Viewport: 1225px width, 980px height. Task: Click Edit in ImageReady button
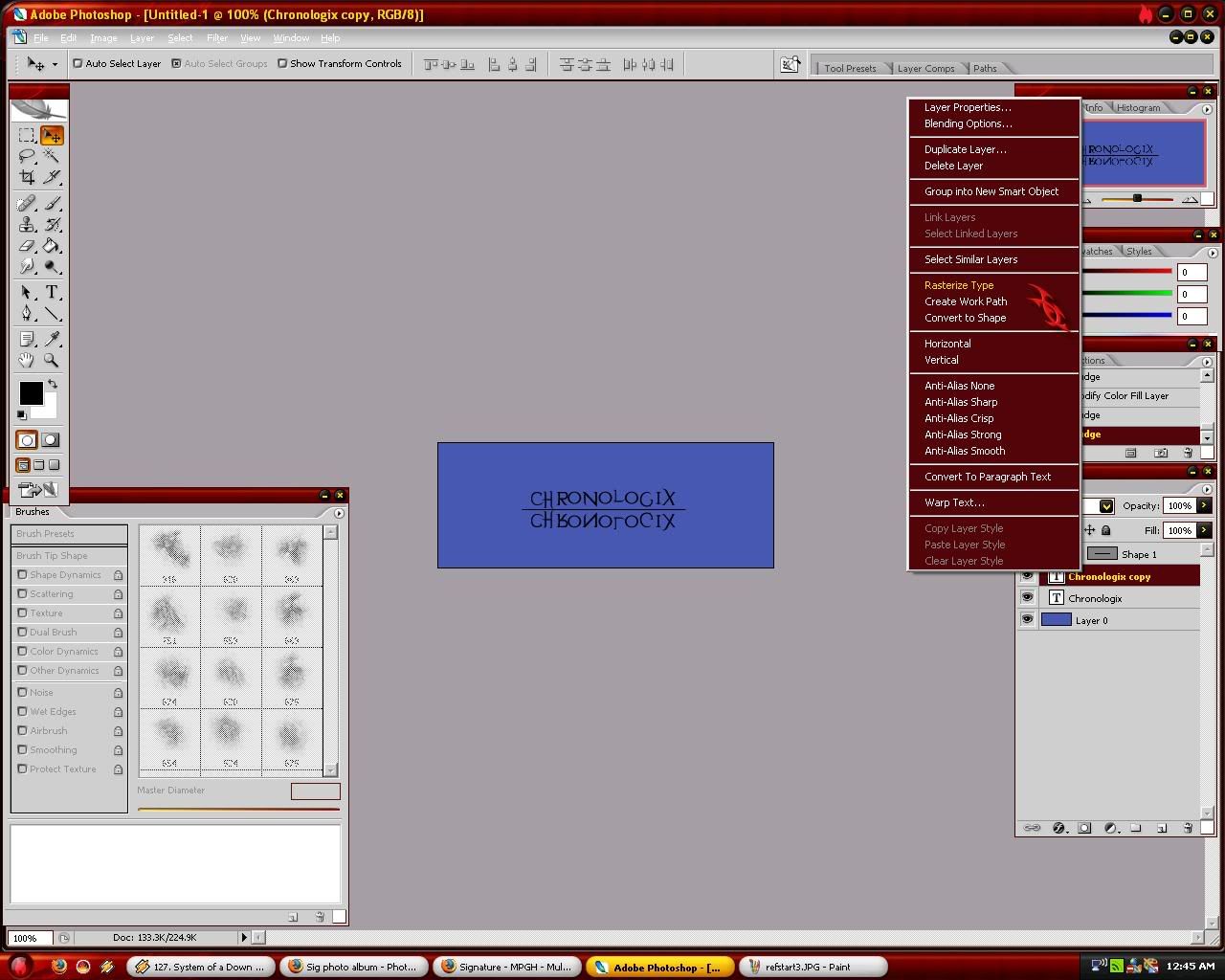click(39, 490)
